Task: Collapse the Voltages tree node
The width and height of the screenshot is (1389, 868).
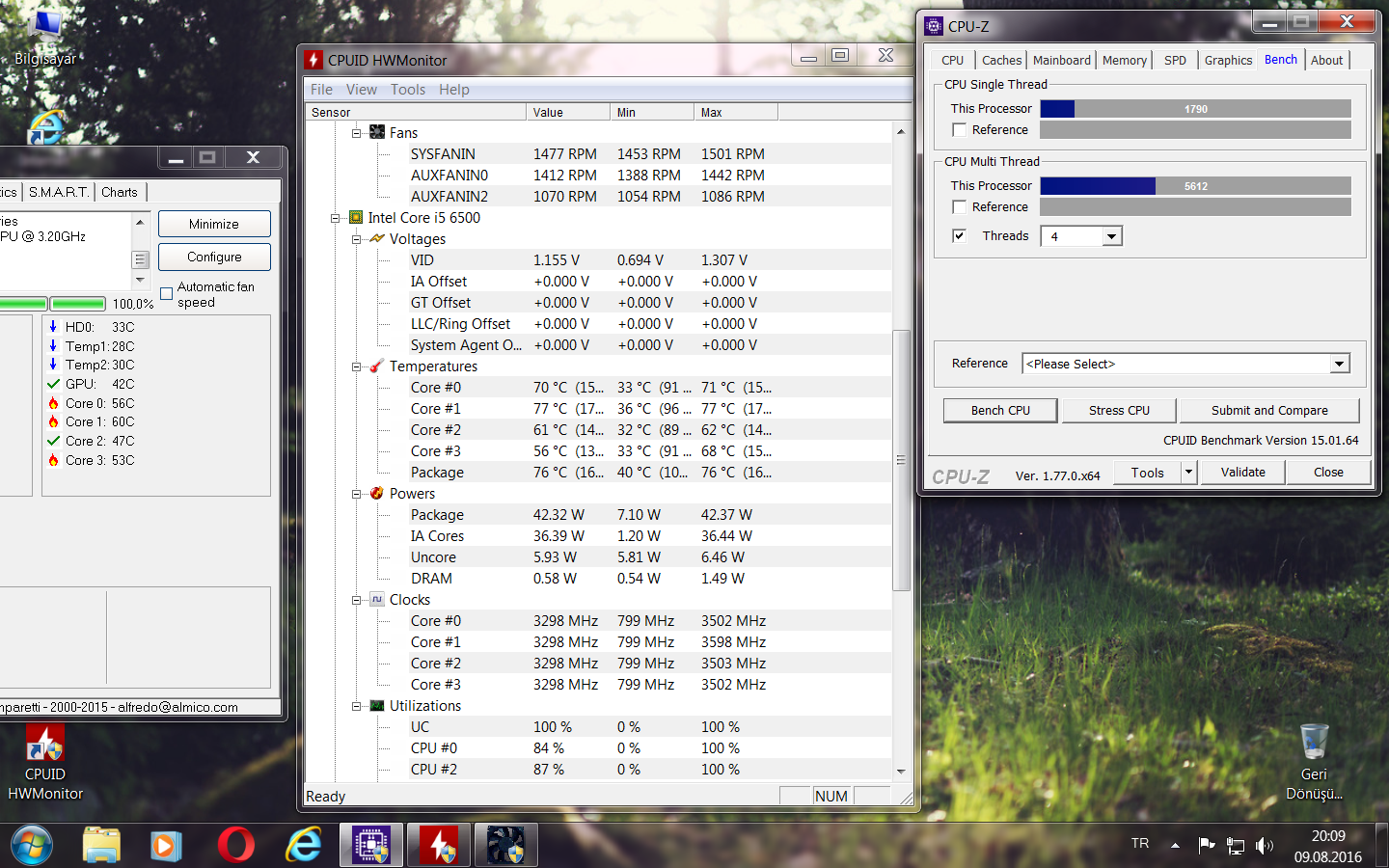Action: (x=356, y=239)
